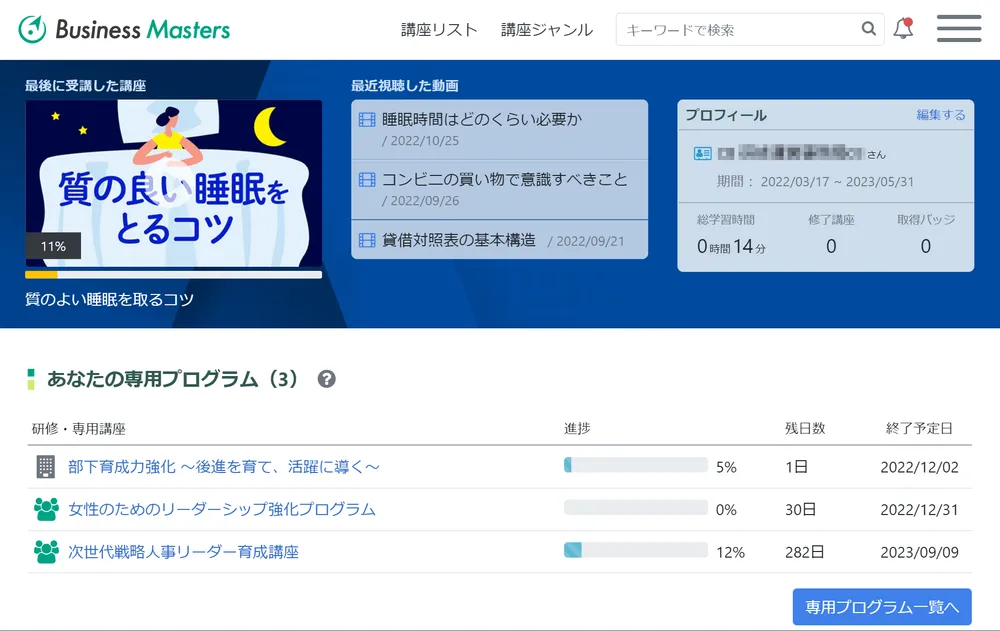The height and width of the screenshot is (631, 1000).
Task: Click the 質のよい睡眠を取るコツ course title
Action: tap(110, 299)
